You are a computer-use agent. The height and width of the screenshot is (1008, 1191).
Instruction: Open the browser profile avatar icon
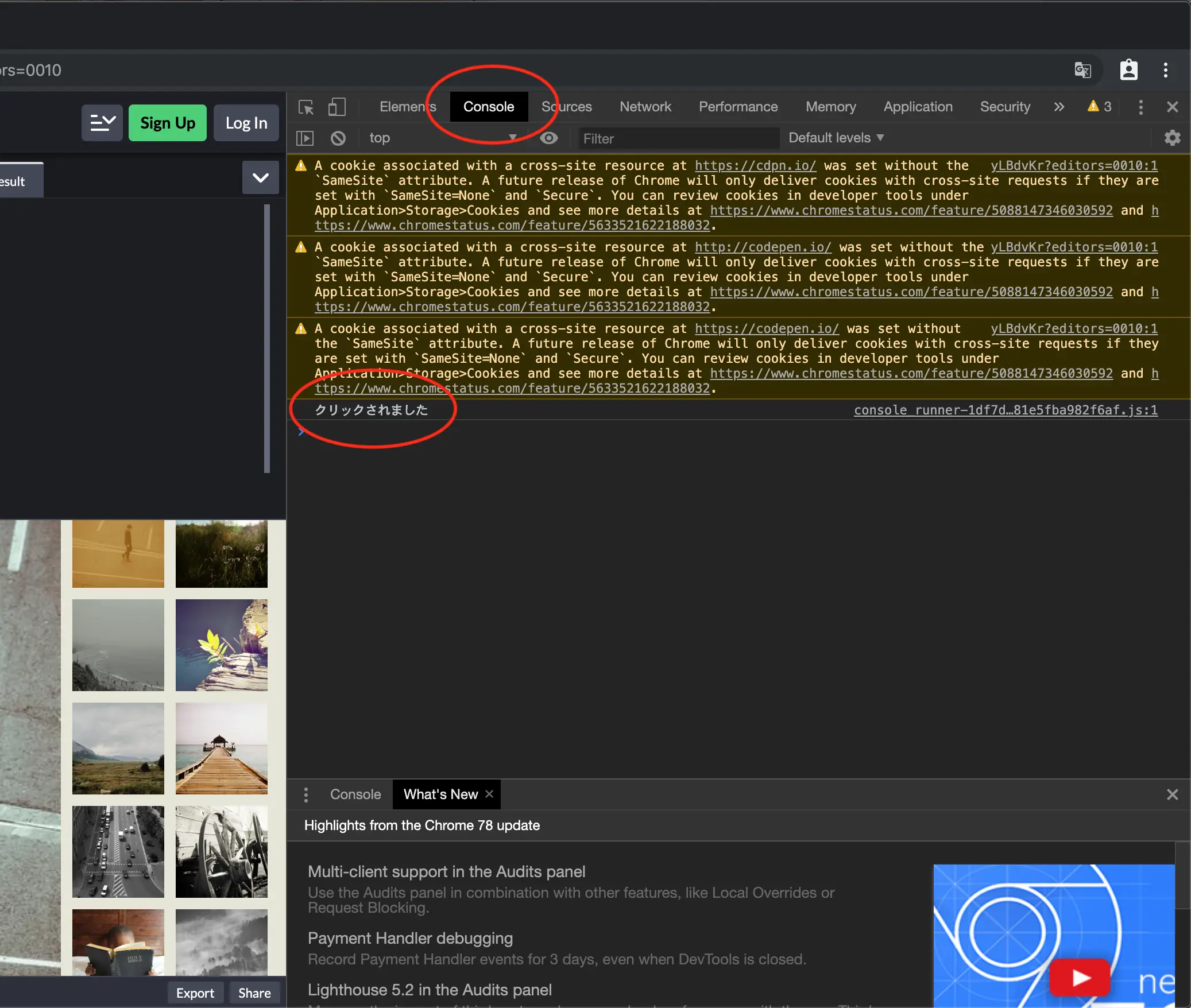tap(1128, 71)
